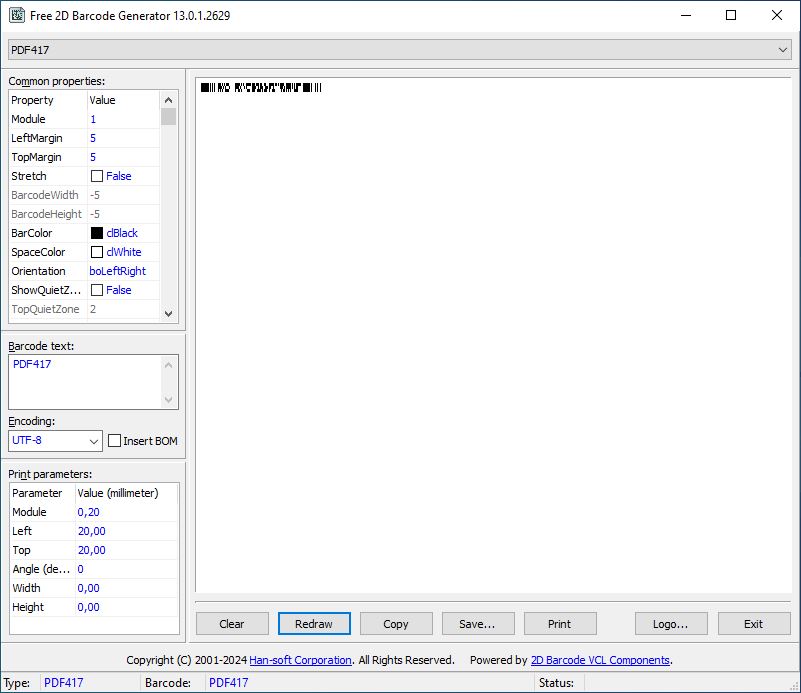The image size is (801, 693).
Task: Select the BarcodeHeight property row
Action: (x=84, y=214)
